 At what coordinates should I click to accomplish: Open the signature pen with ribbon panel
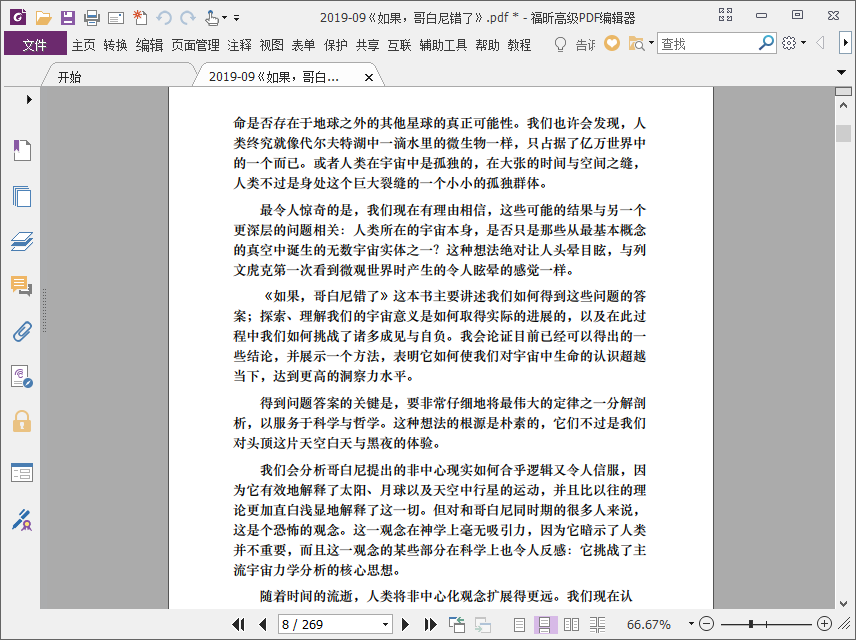[x=22, y=520]
